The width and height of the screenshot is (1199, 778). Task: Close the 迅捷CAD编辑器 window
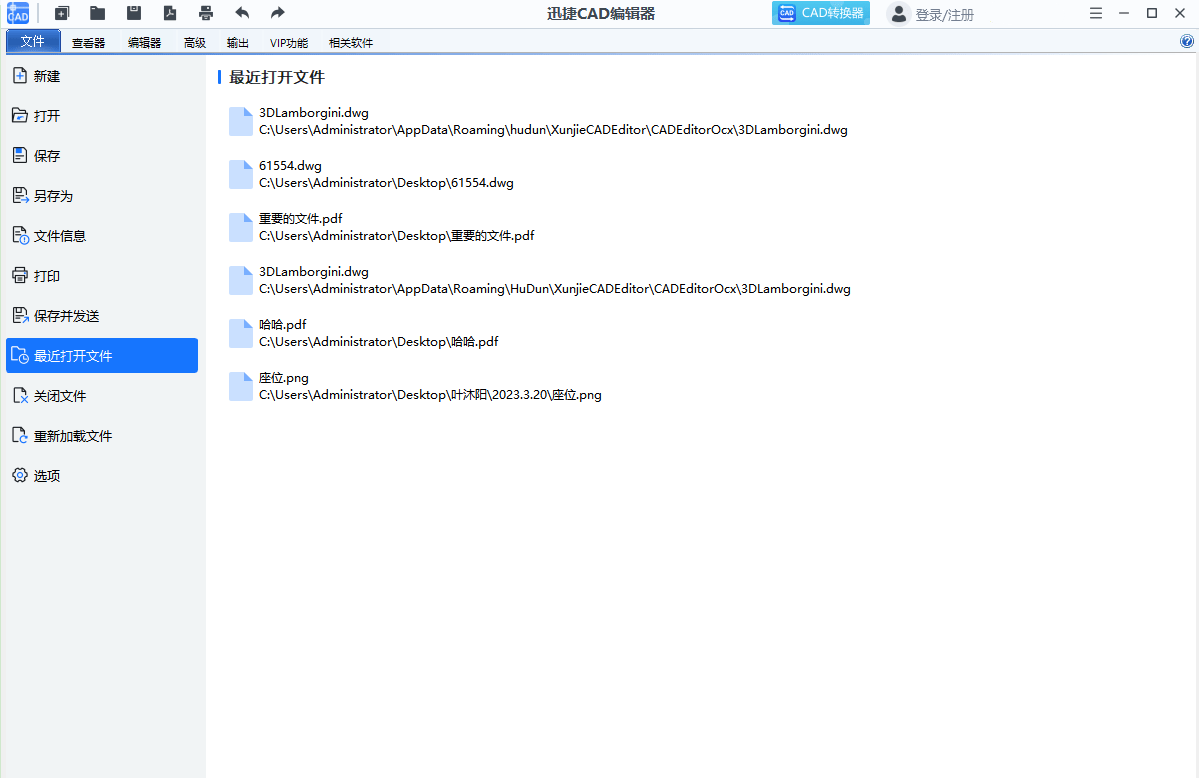pyautogui.click(x=1180, y=13)
